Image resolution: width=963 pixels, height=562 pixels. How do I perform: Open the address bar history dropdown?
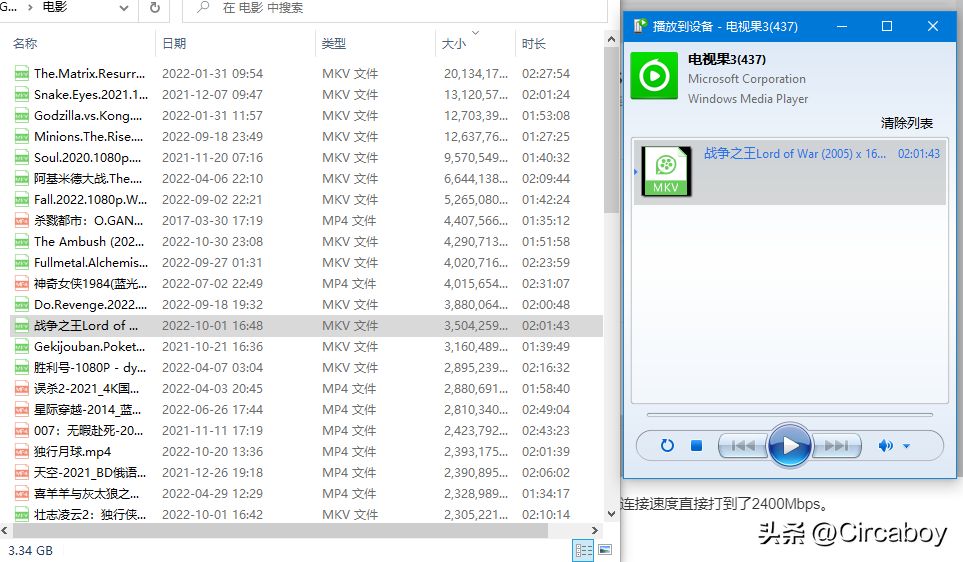(123, 8)
